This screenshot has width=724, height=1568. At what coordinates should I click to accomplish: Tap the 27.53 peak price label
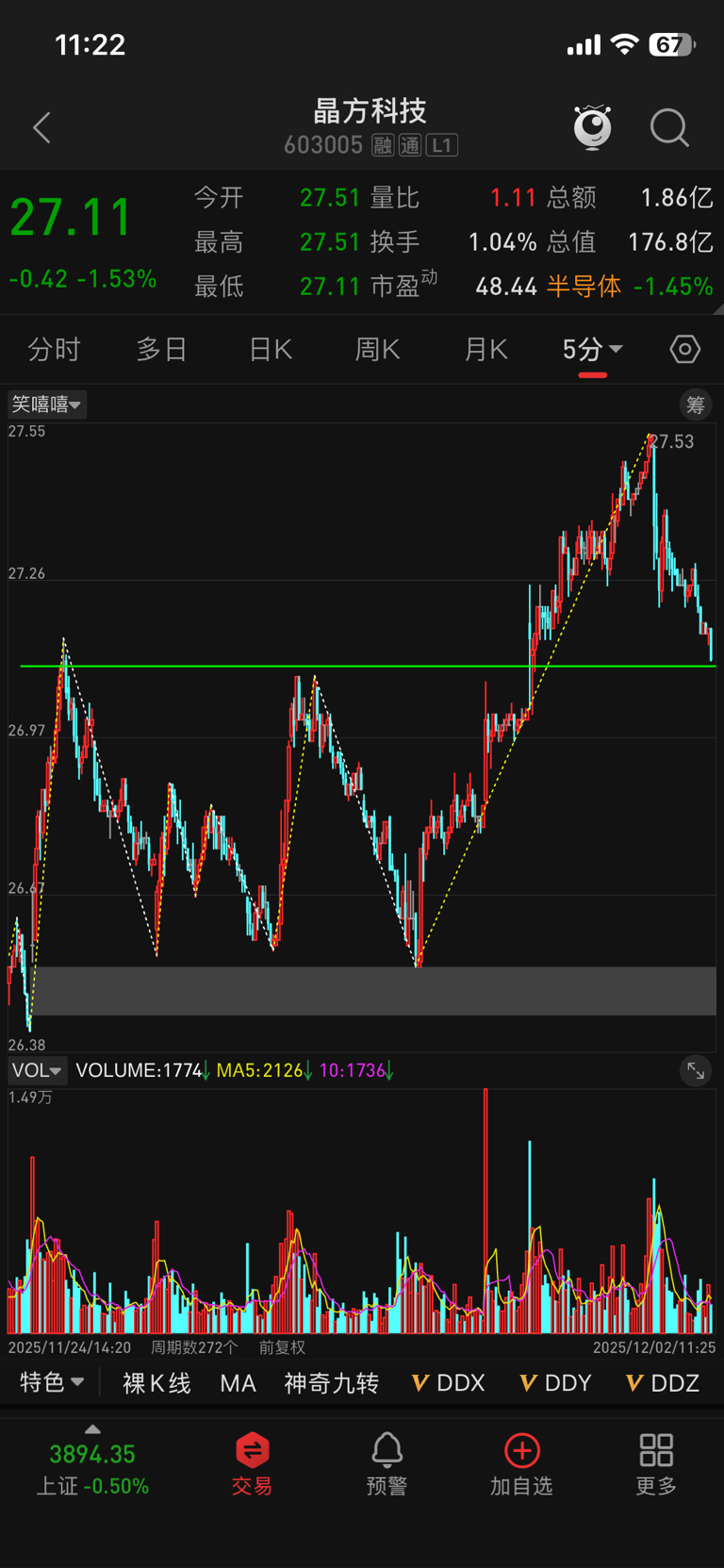pos(672,441)
